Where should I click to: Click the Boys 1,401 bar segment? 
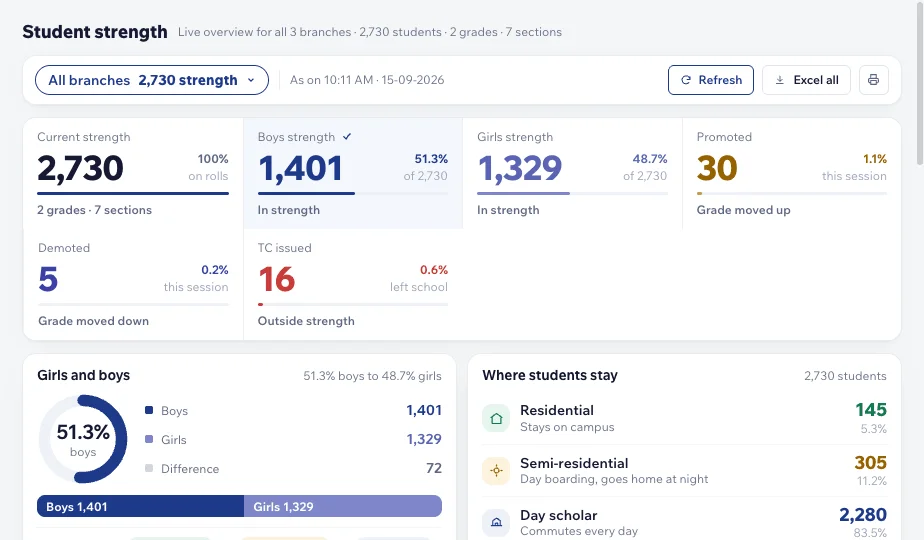click(x=140, y=506)
